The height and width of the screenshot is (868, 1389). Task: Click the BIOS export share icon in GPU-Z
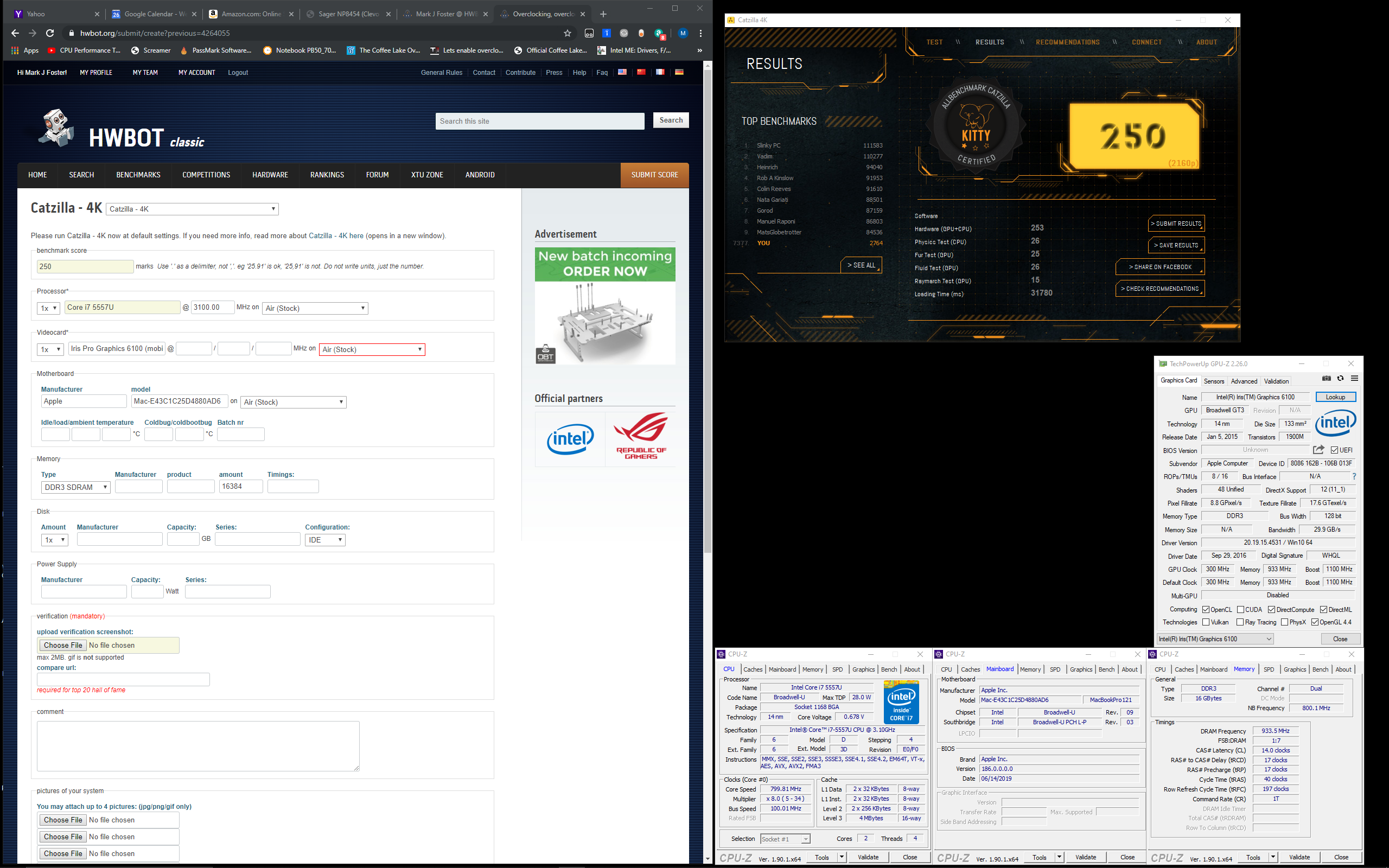(x=1318, y=450)
